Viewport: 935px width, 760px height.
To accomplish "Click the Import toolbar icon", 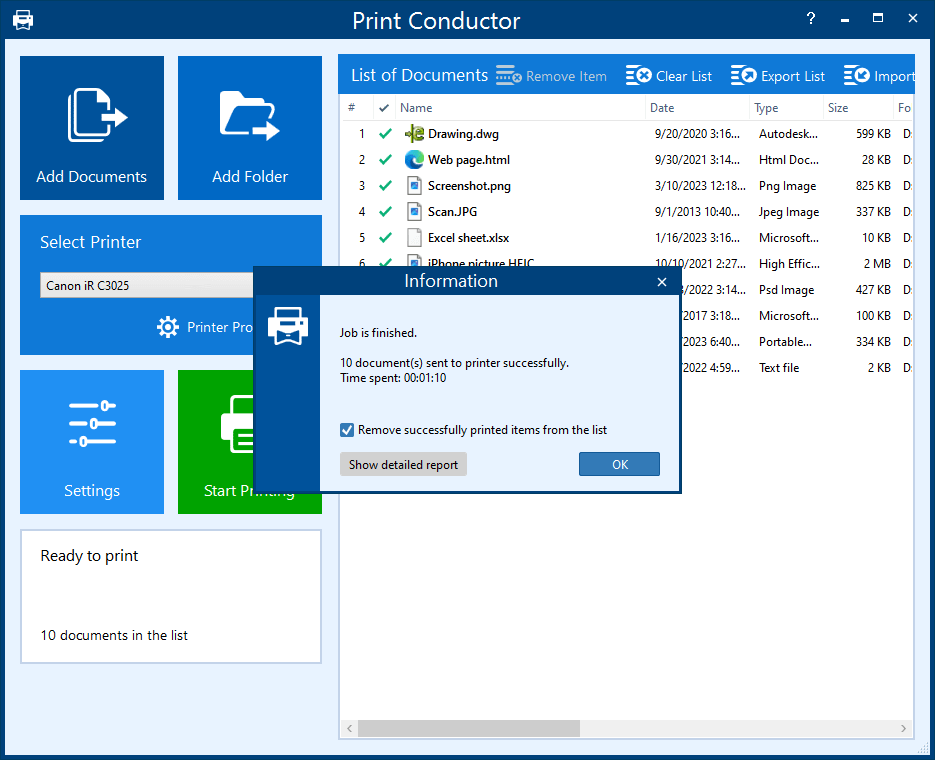I will point(857,76).
